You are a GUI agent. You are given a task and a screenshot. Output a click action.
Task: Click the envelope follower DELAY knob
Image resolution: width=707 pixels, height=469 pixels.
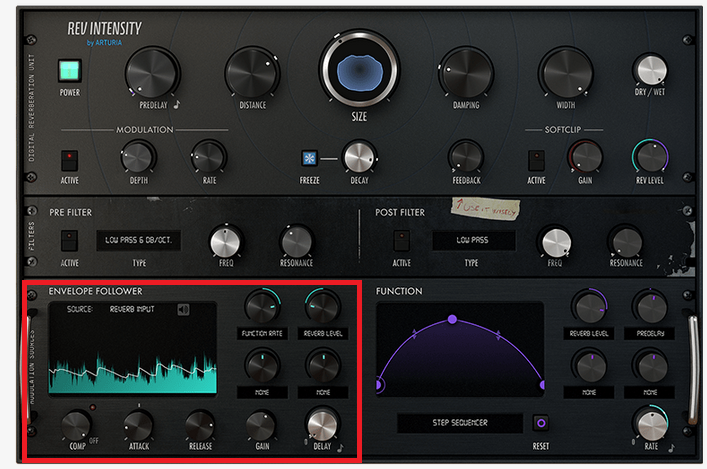322,424
